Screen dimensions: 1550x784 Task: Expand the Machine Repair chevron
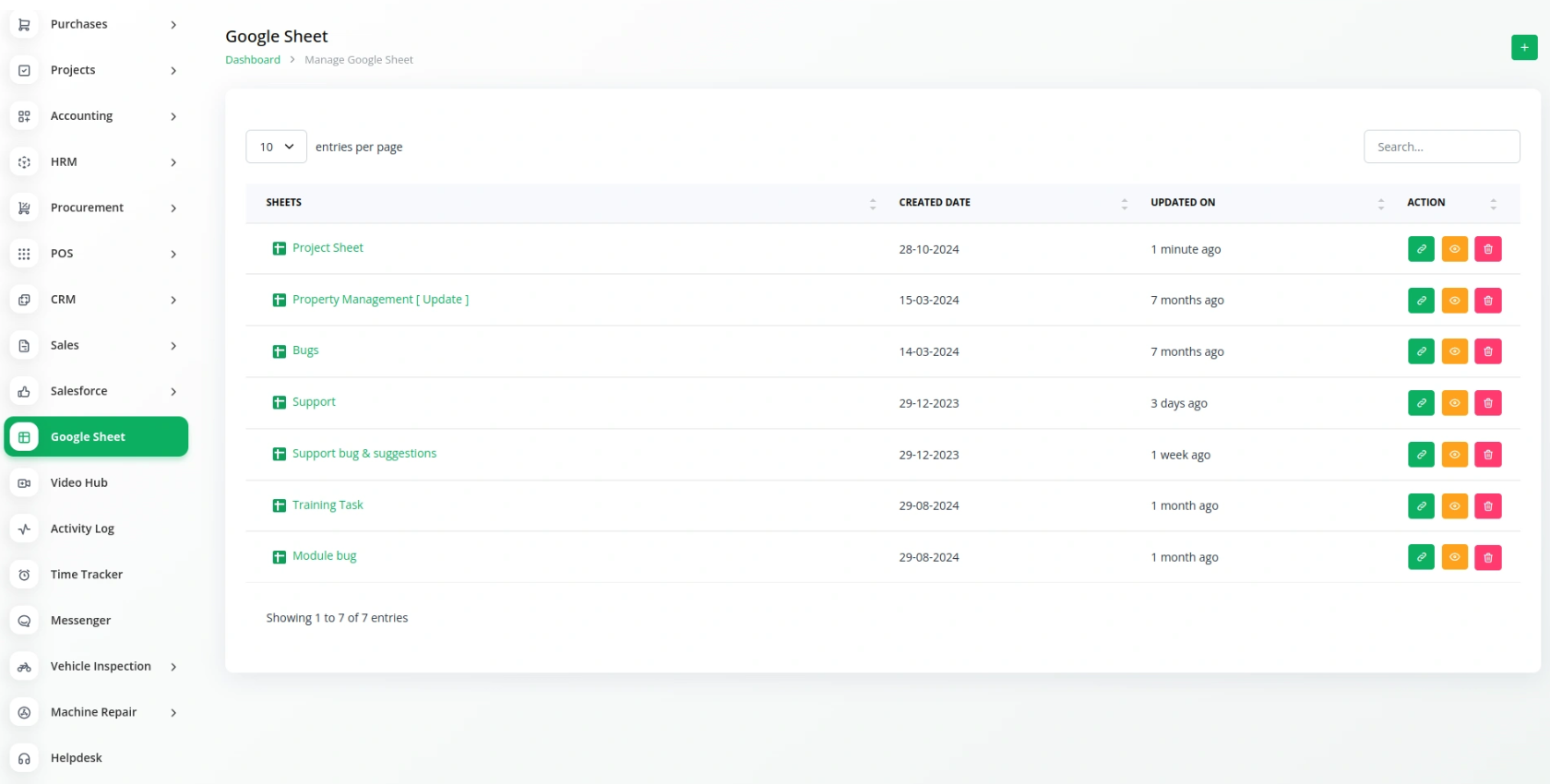[x=173, y=713]
